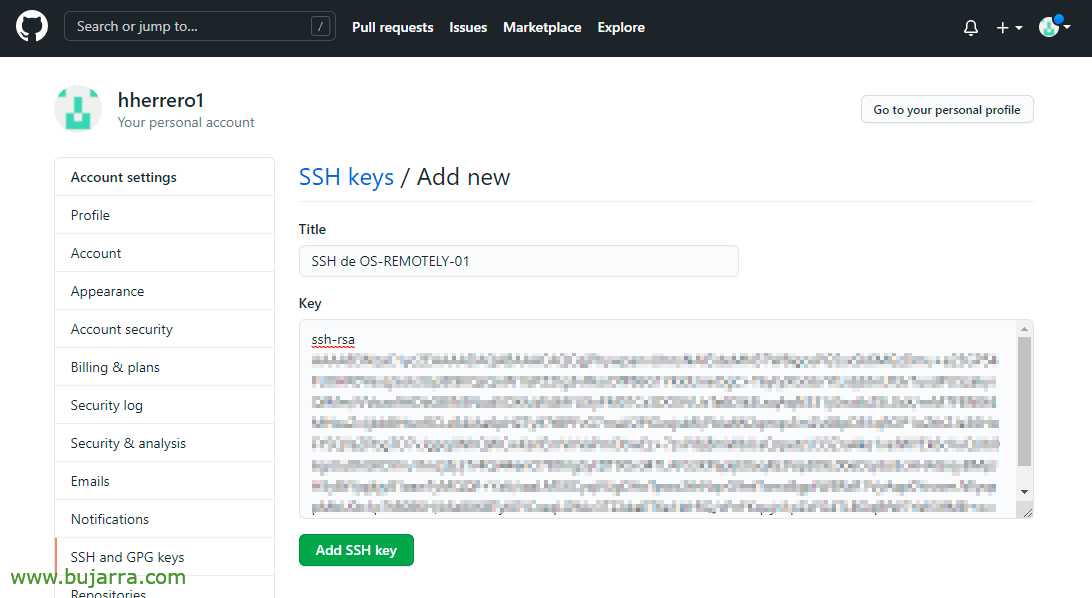Open Pull requests in top navigation
Image resolution: width=1092 pixels, height=598 pixels.
click(x=393, y=27)
